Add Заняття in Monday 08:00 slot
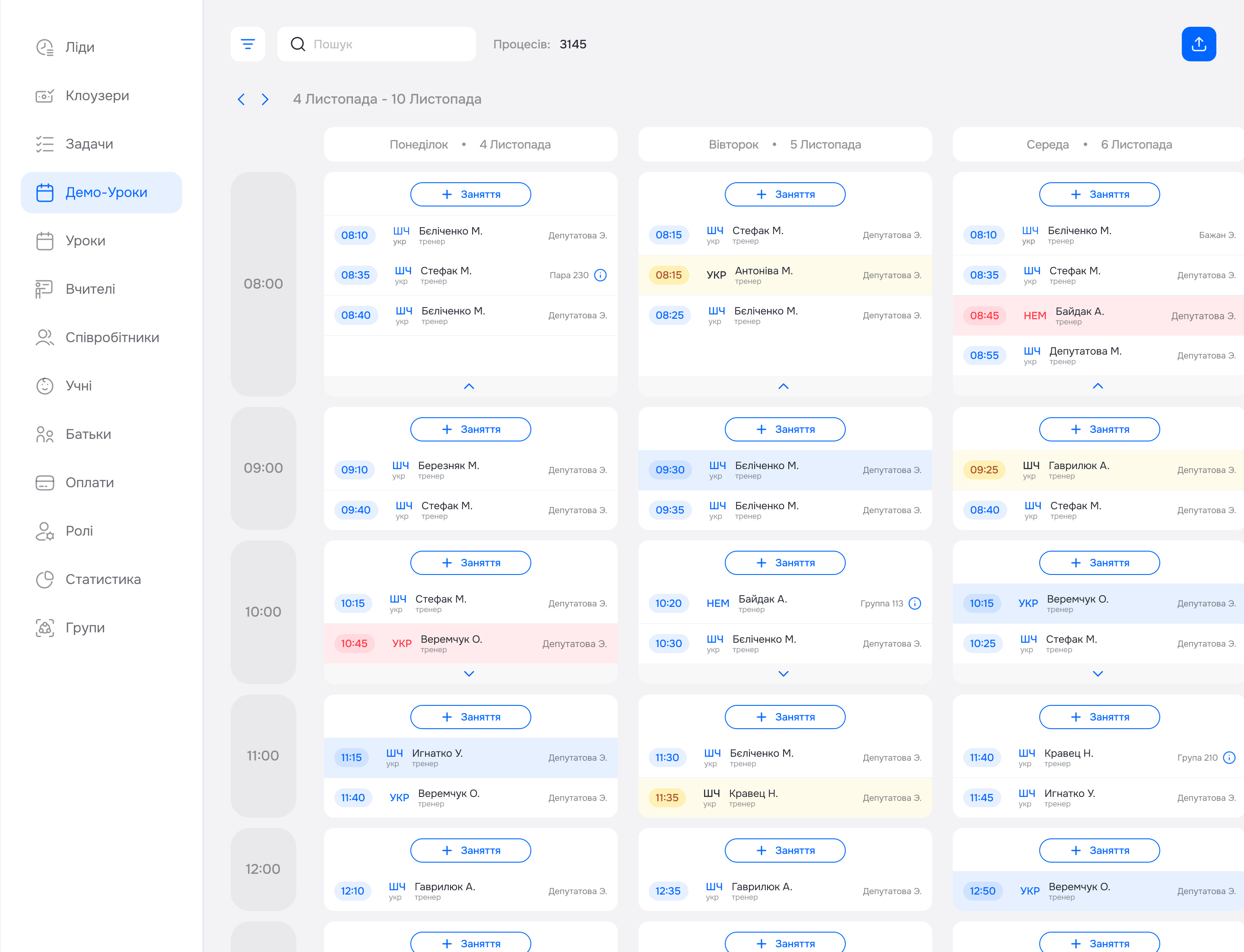The height and width of the screenshot is (952, 1244). point(470,194)
